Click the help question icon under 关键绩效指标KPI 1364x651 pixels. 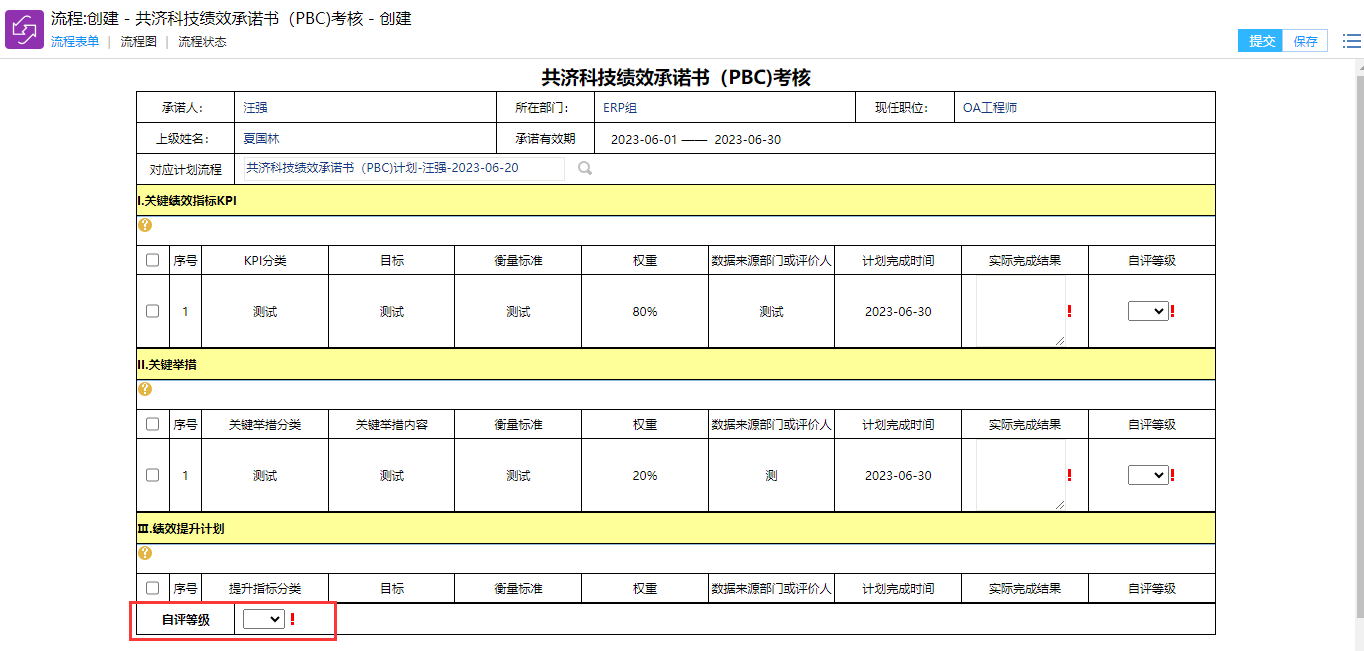144,225
